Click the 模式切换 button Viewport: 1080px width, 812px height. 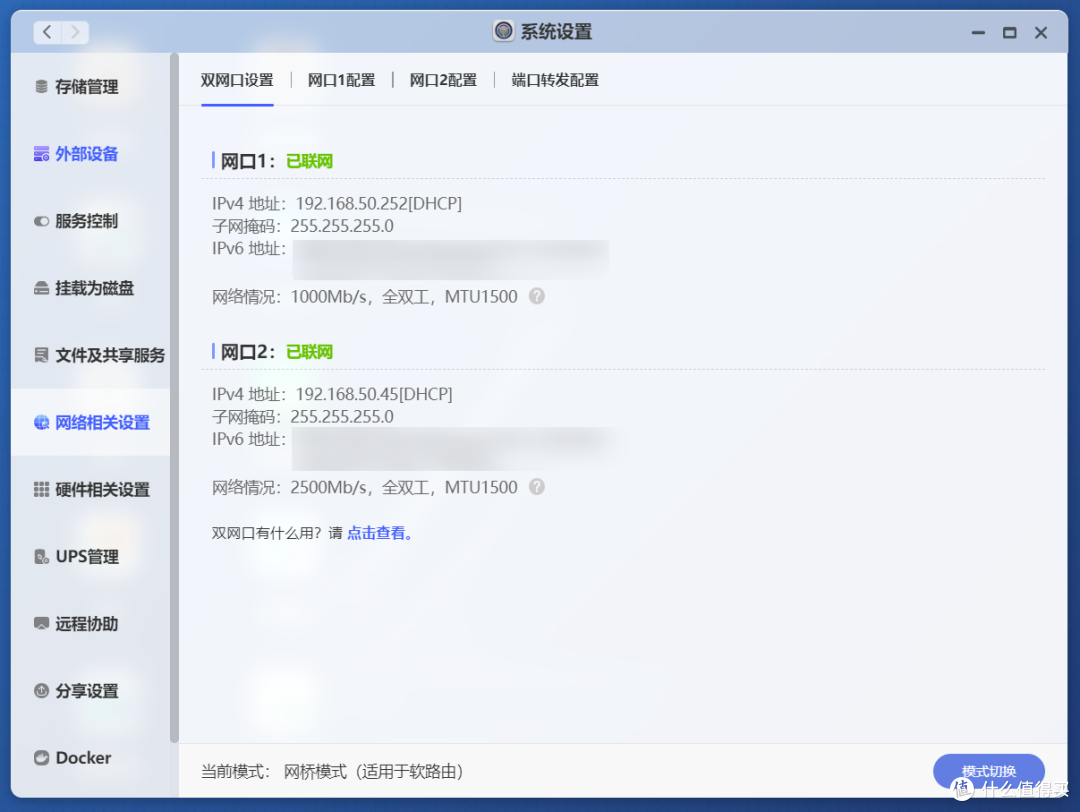(988, 771)
